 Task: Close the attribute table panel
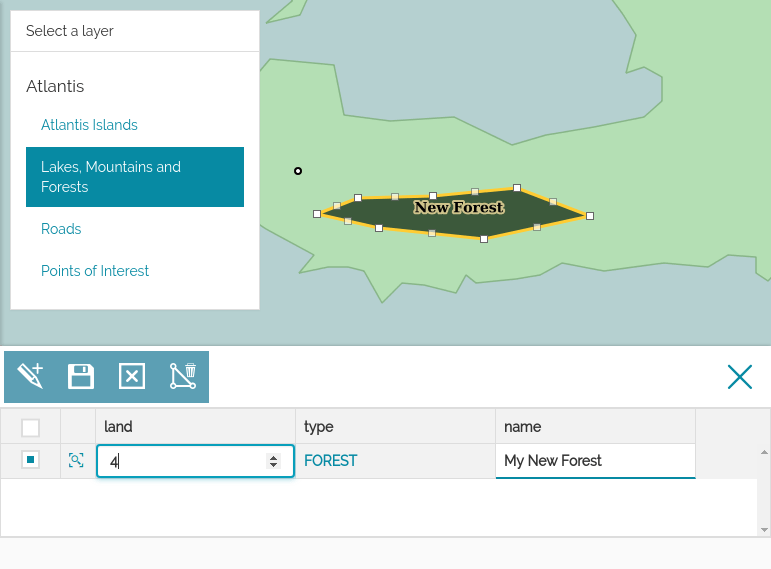click(740, 377)
